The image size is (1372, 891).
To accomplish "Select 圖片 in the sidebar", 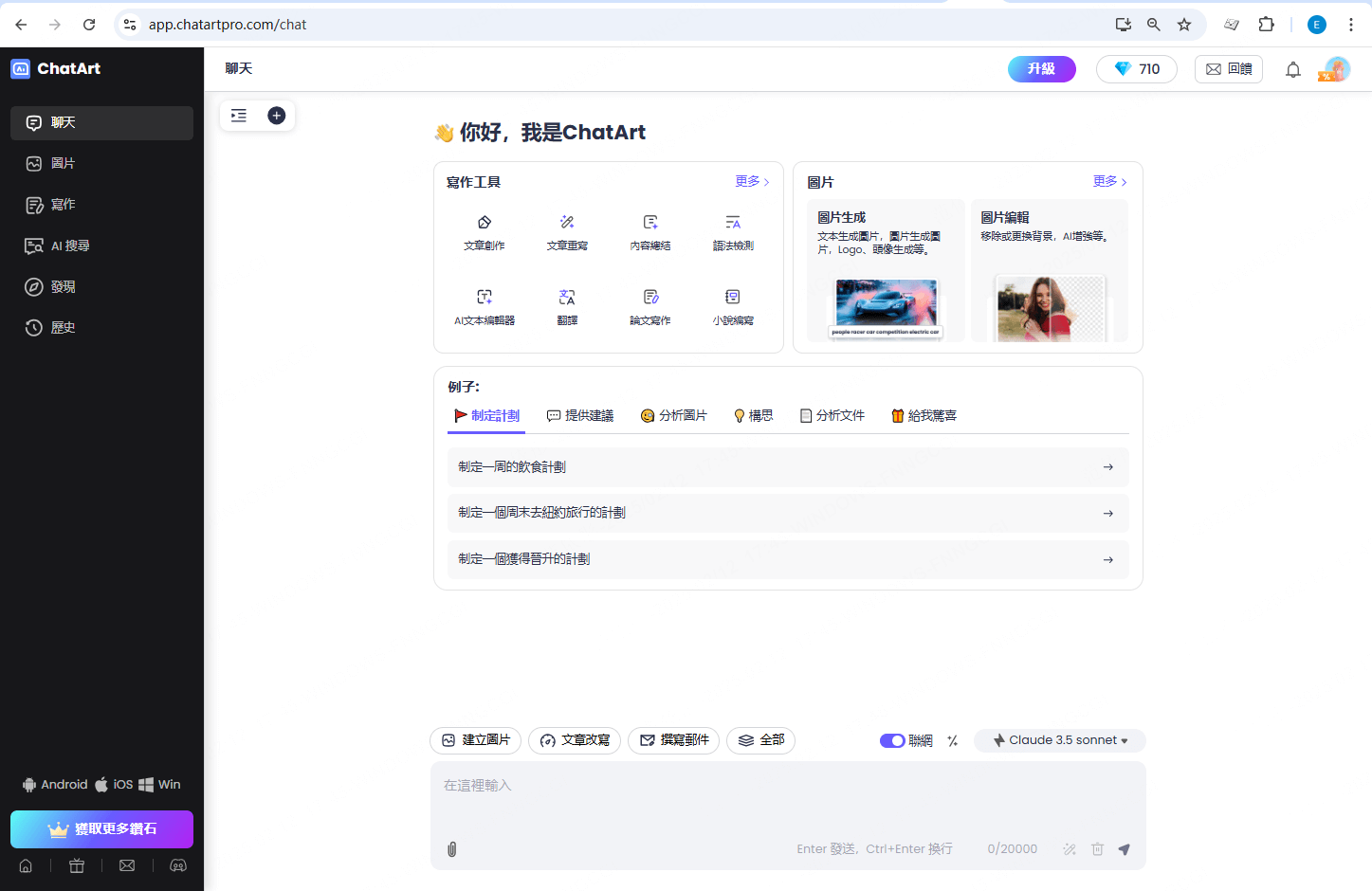I will (x=101, y=163).
